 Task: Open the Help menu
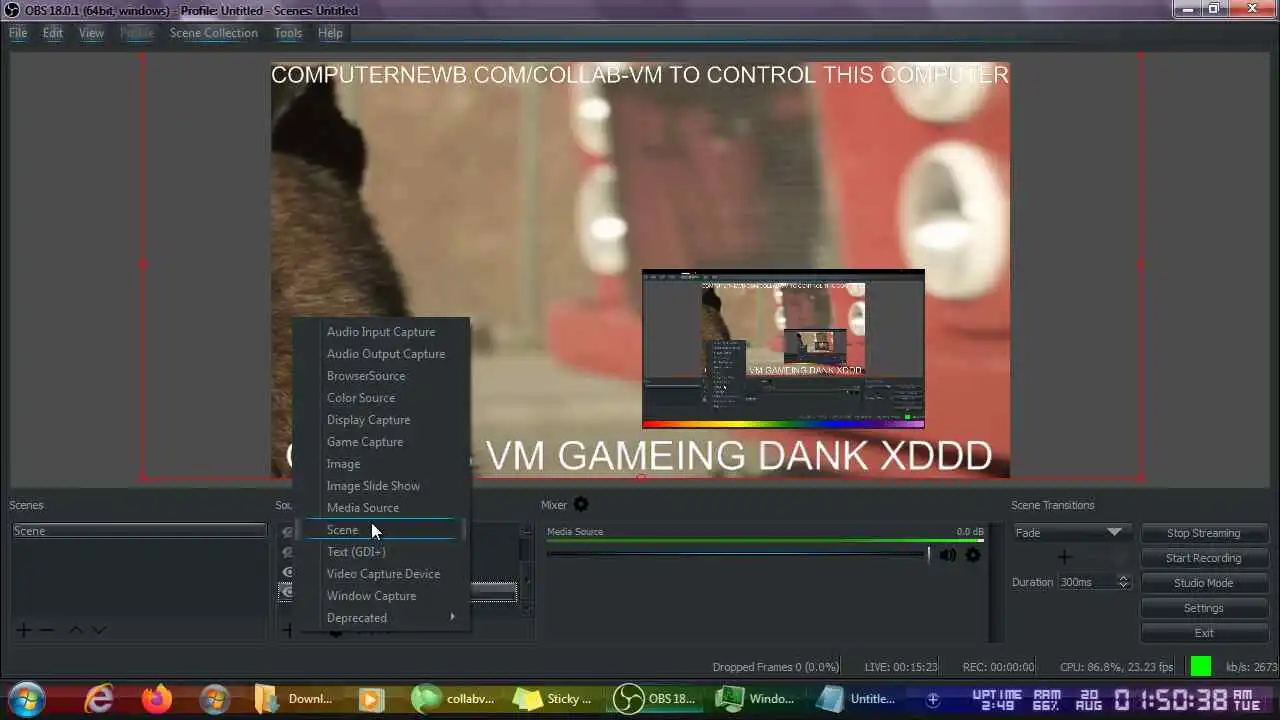[330, 33]
